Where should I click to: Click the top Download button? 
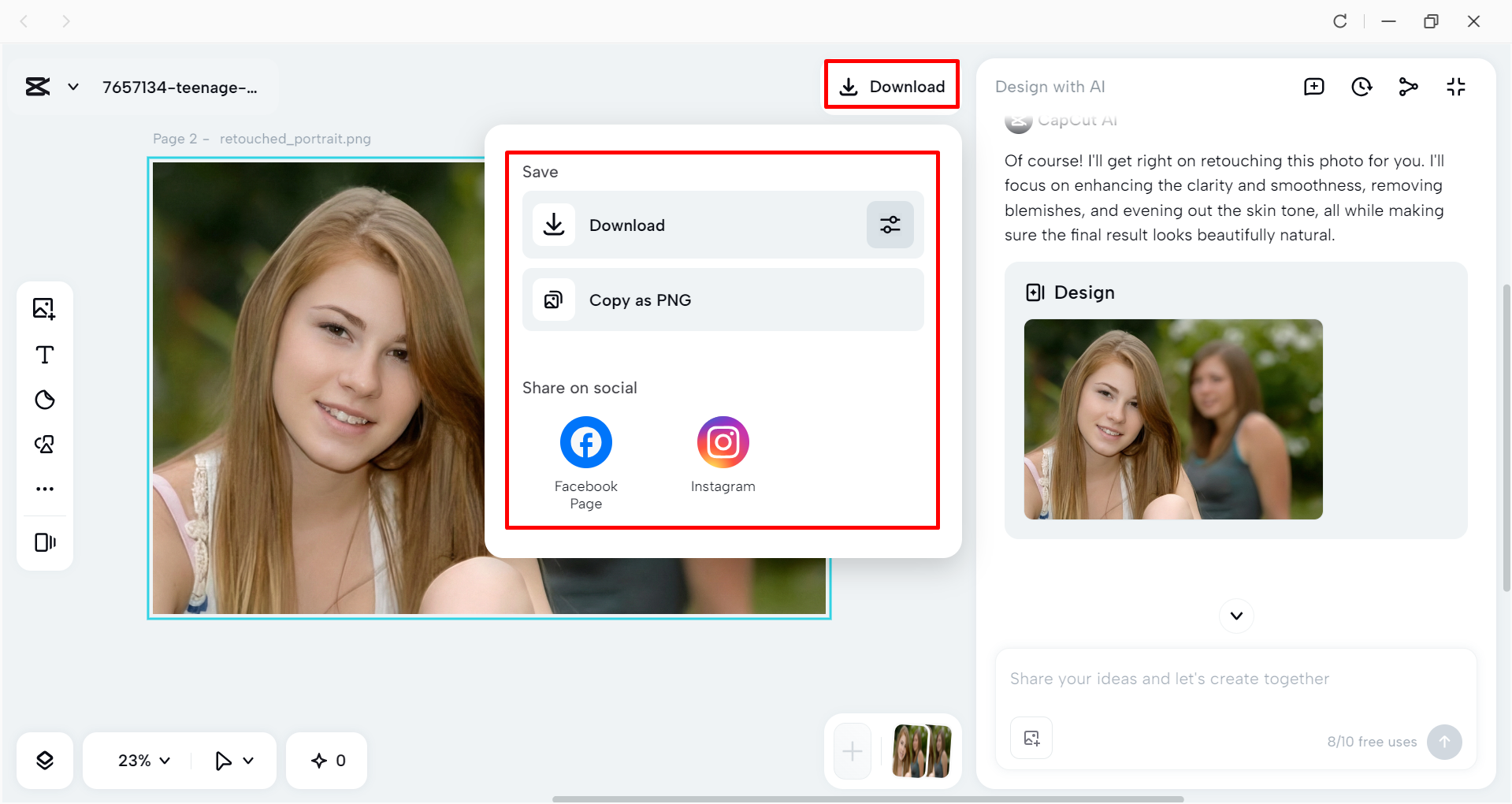point(892,86)
